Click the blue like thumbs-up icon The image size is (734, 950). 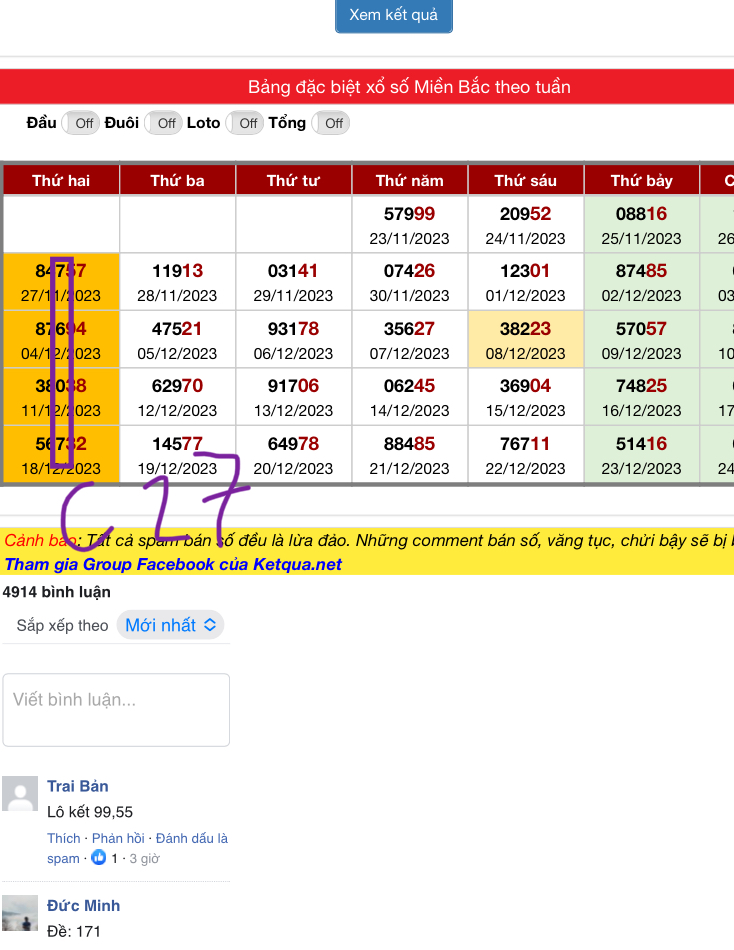(98, 858)
